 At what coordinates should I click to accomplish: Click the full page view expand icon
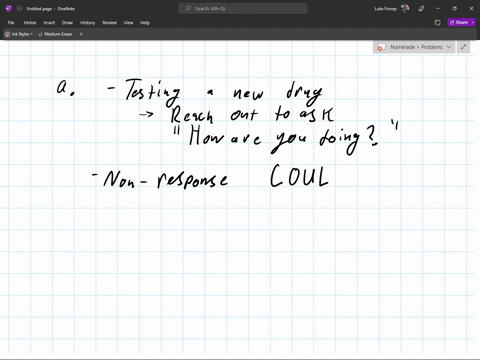point(463,47)
